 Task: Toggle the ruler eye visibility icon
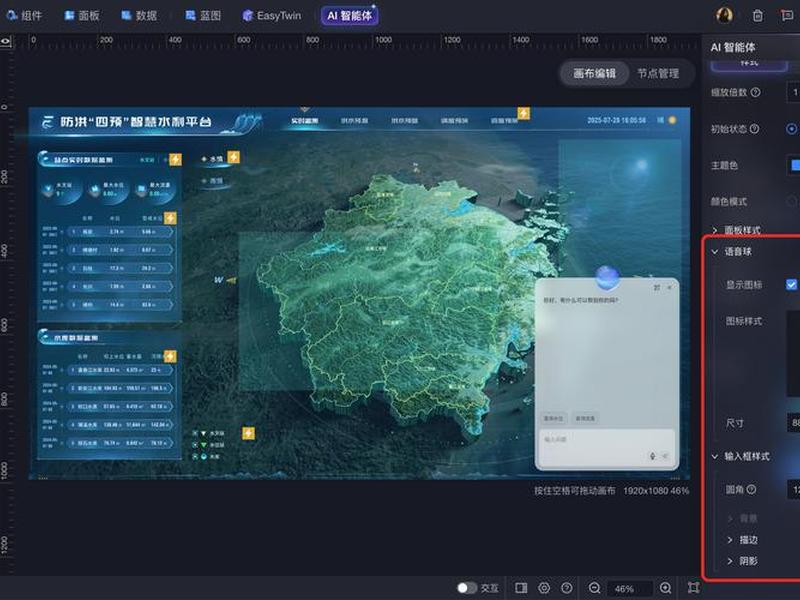(6, 41)
